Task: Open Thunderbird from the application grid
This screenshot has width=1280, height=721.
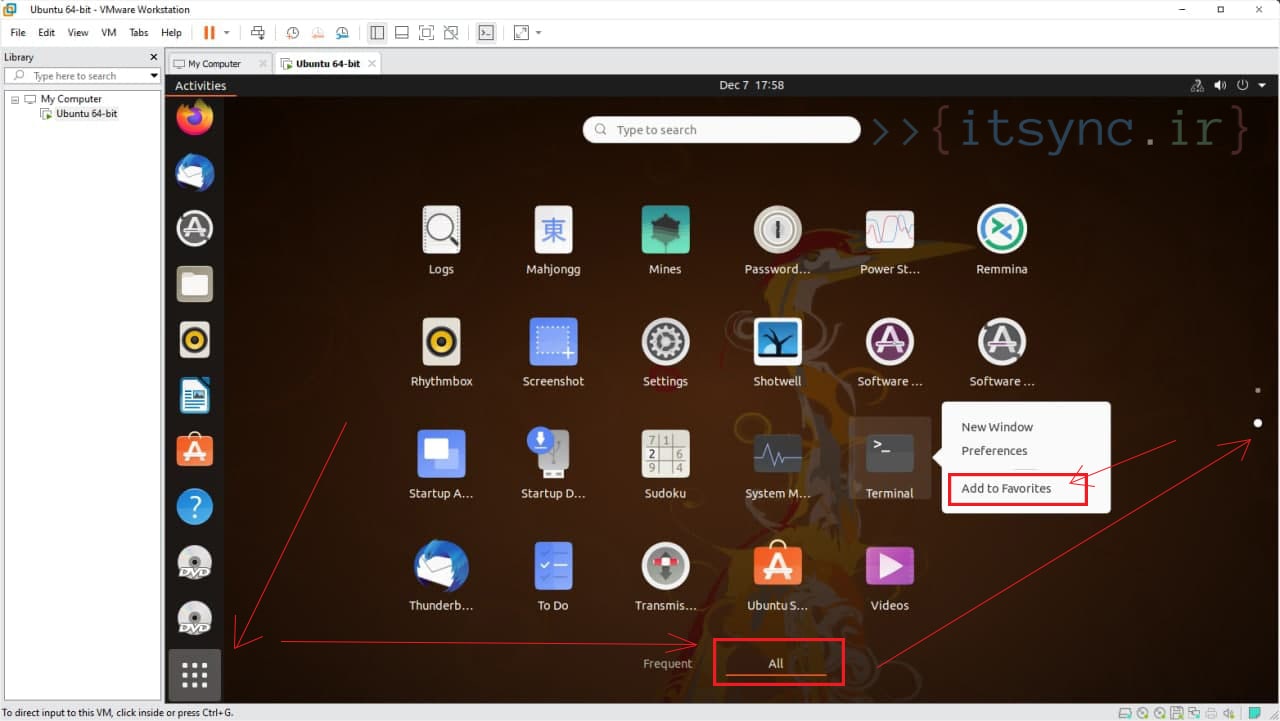Action: pyautogui.click(x=441, y=565)
